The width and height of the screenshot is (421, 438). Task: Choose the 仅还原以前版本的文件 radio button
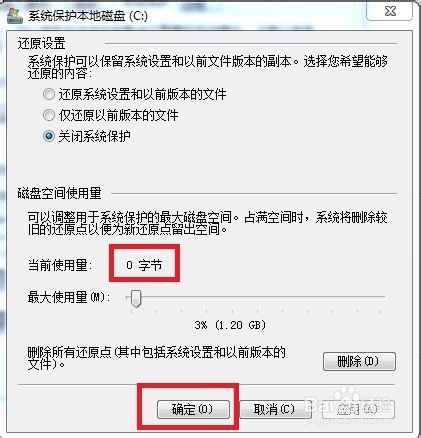(x=49, y=115)
